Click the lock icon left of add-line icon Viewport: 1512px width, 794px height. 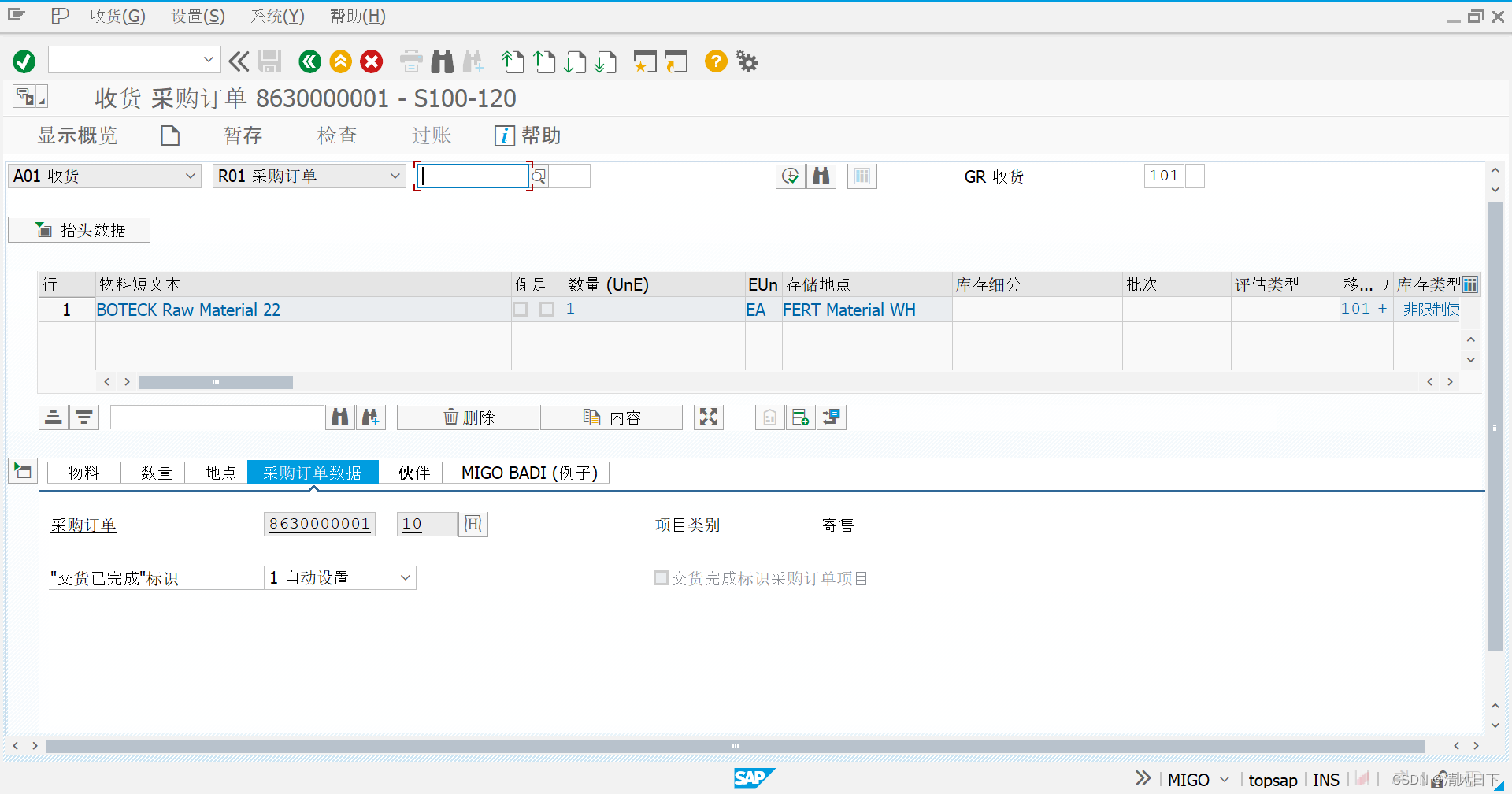tap(770, 417)
